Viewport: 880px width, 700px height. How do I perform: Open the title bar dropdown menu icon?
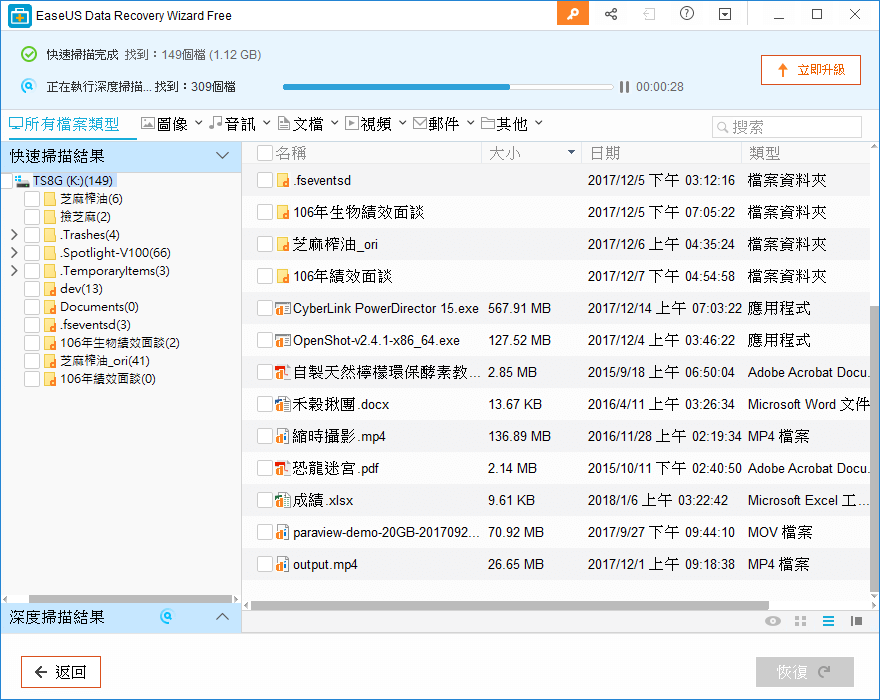click(724, 14)
